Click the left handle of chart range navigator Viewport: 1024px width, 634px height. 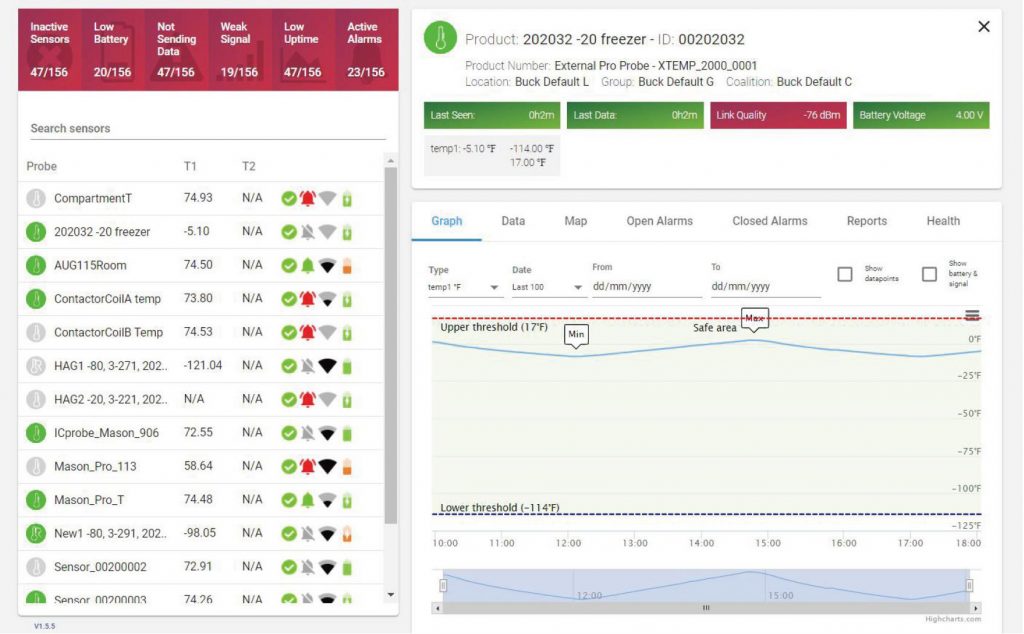coord(443,585)
